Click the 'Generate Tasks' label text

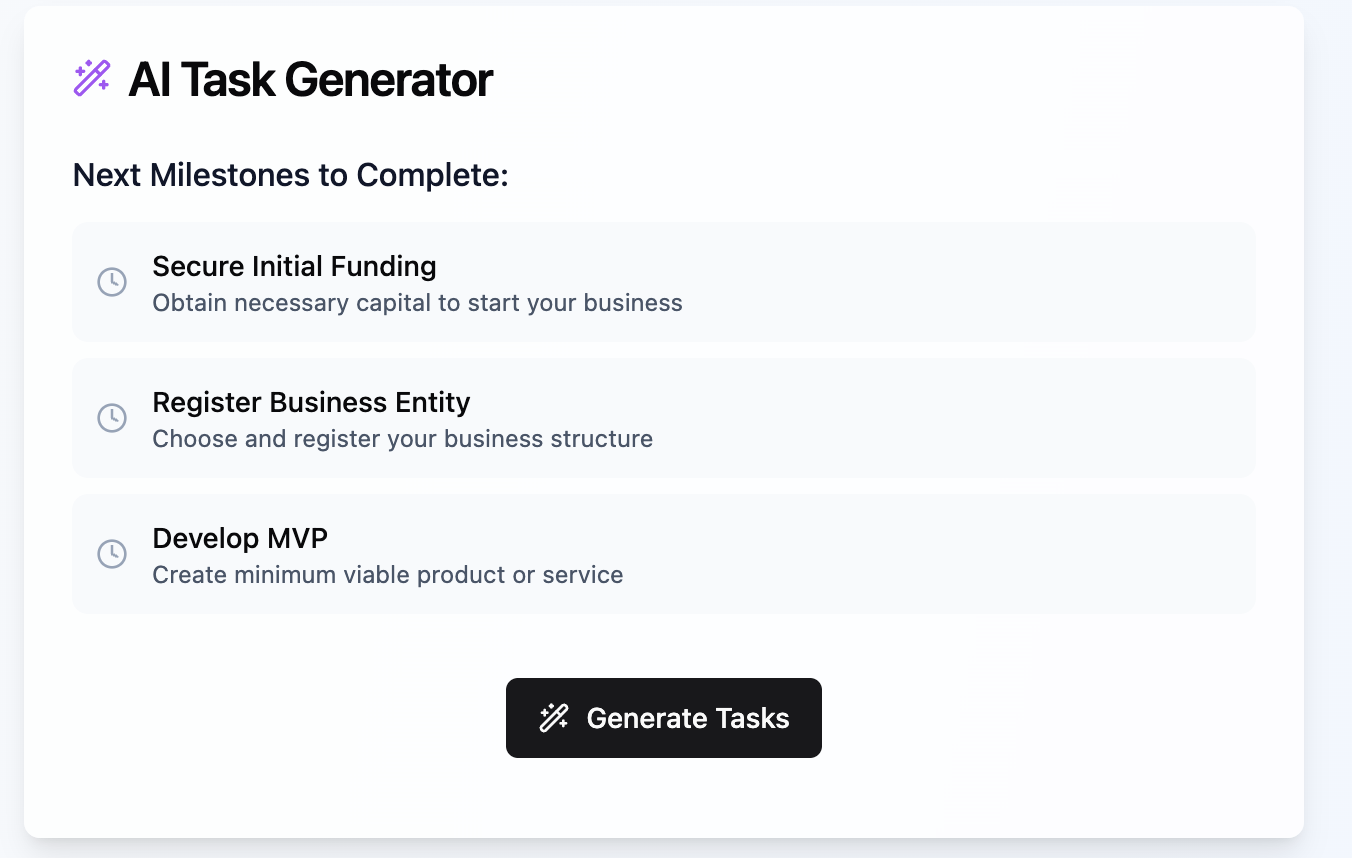pyautogui.click(x=688, y=718)
